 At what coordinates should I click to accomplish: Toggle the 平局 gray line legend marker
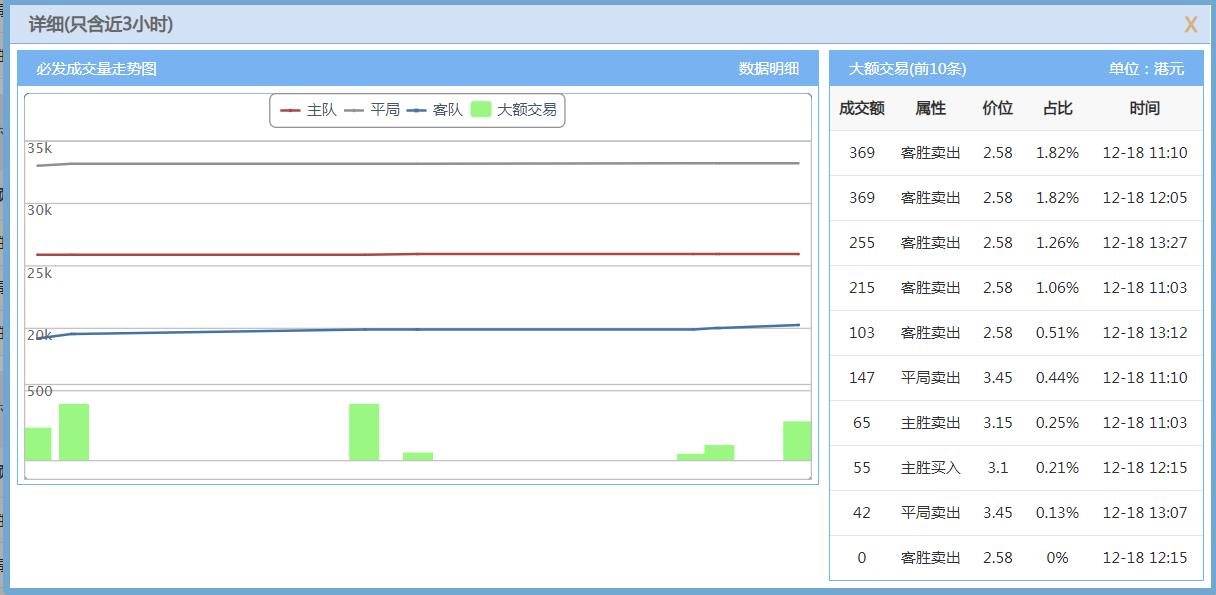(x=352, y=111)
